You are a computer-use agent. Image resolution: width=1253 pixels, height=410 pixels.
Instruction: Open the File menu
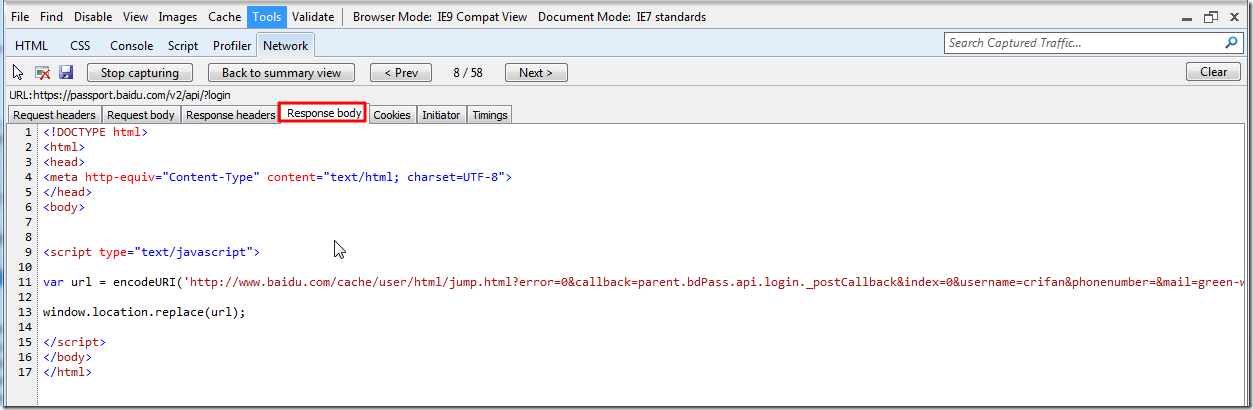point(20,17)
